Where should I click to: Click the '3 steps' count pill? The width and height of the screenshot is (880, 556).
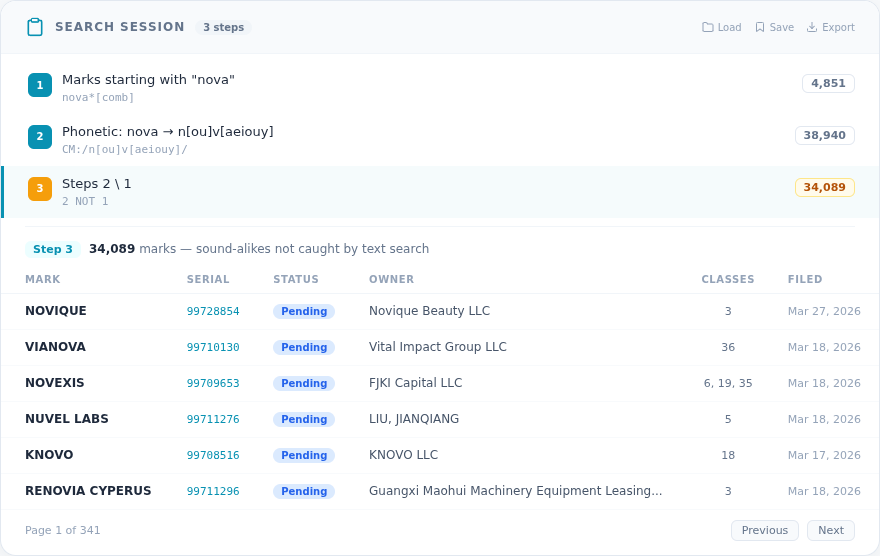click(x=223, y=28)
